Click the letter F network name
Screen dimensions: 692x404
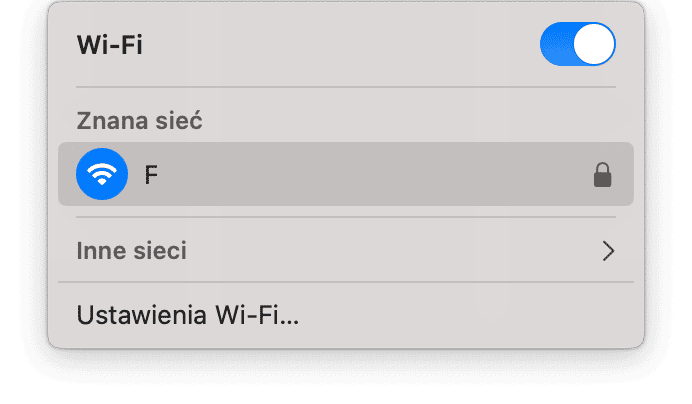tap(152, 175)
